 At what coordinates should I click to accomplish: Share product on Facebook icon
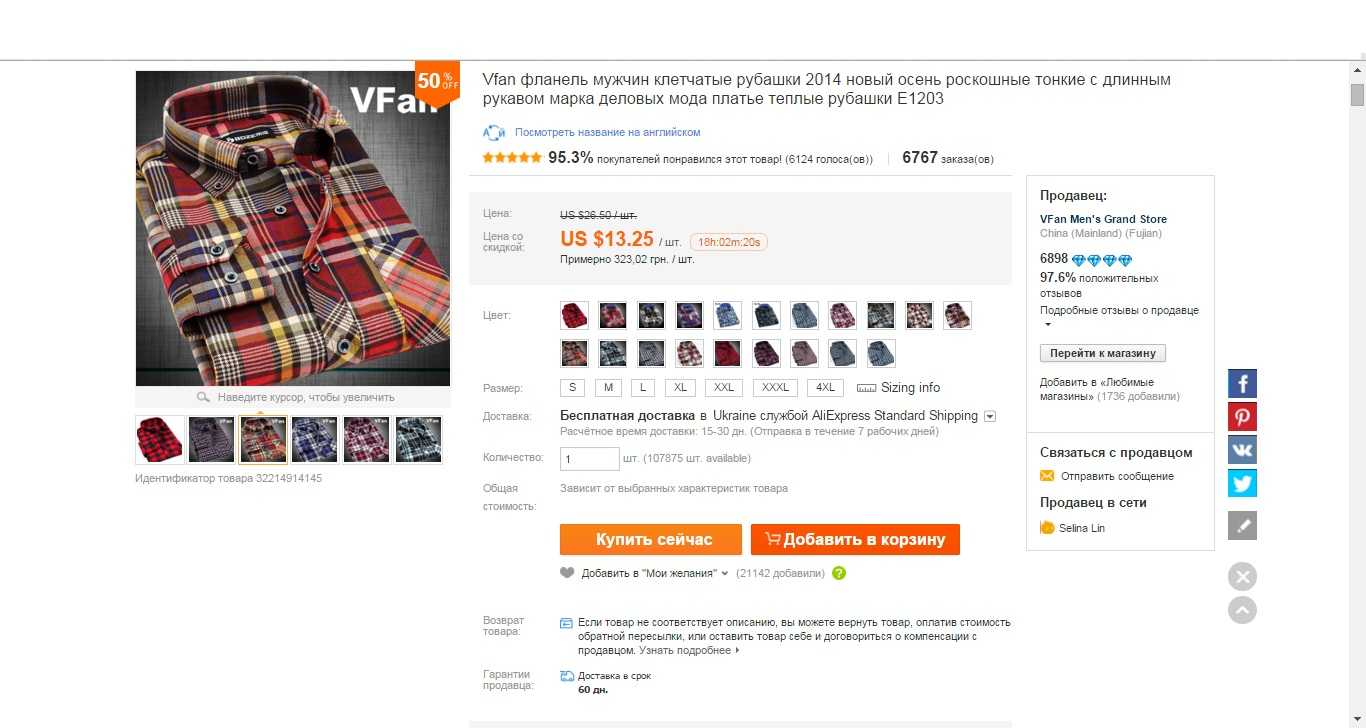(x=1242, y=383)
